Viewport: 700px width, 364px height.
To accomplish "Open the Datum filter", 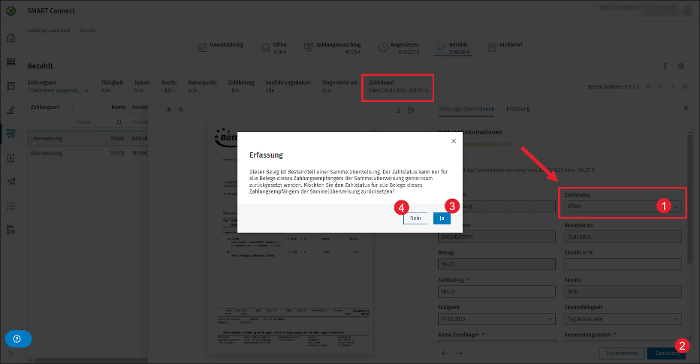I will point(142,86).
